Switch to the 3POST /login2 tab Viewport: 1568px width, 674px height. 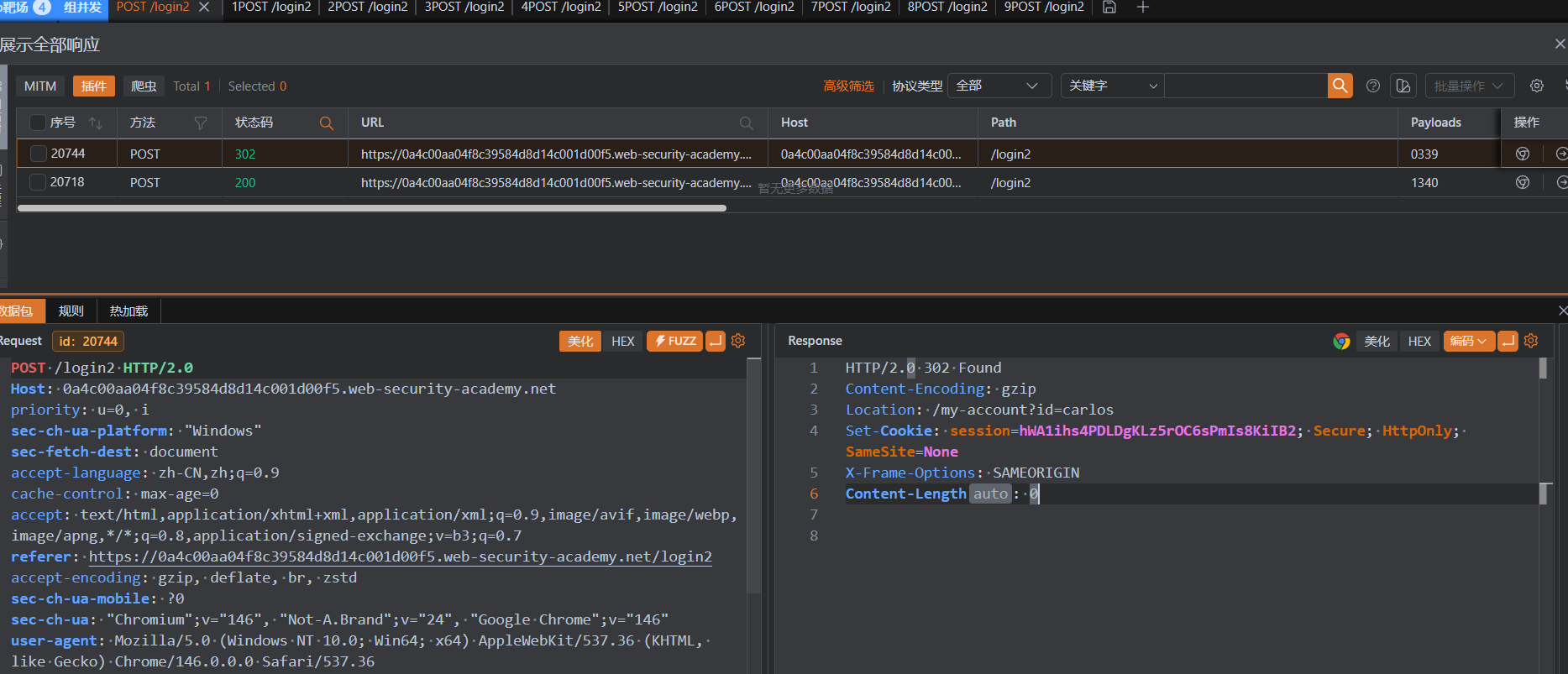pyautogui.click(x=464, y=8)
